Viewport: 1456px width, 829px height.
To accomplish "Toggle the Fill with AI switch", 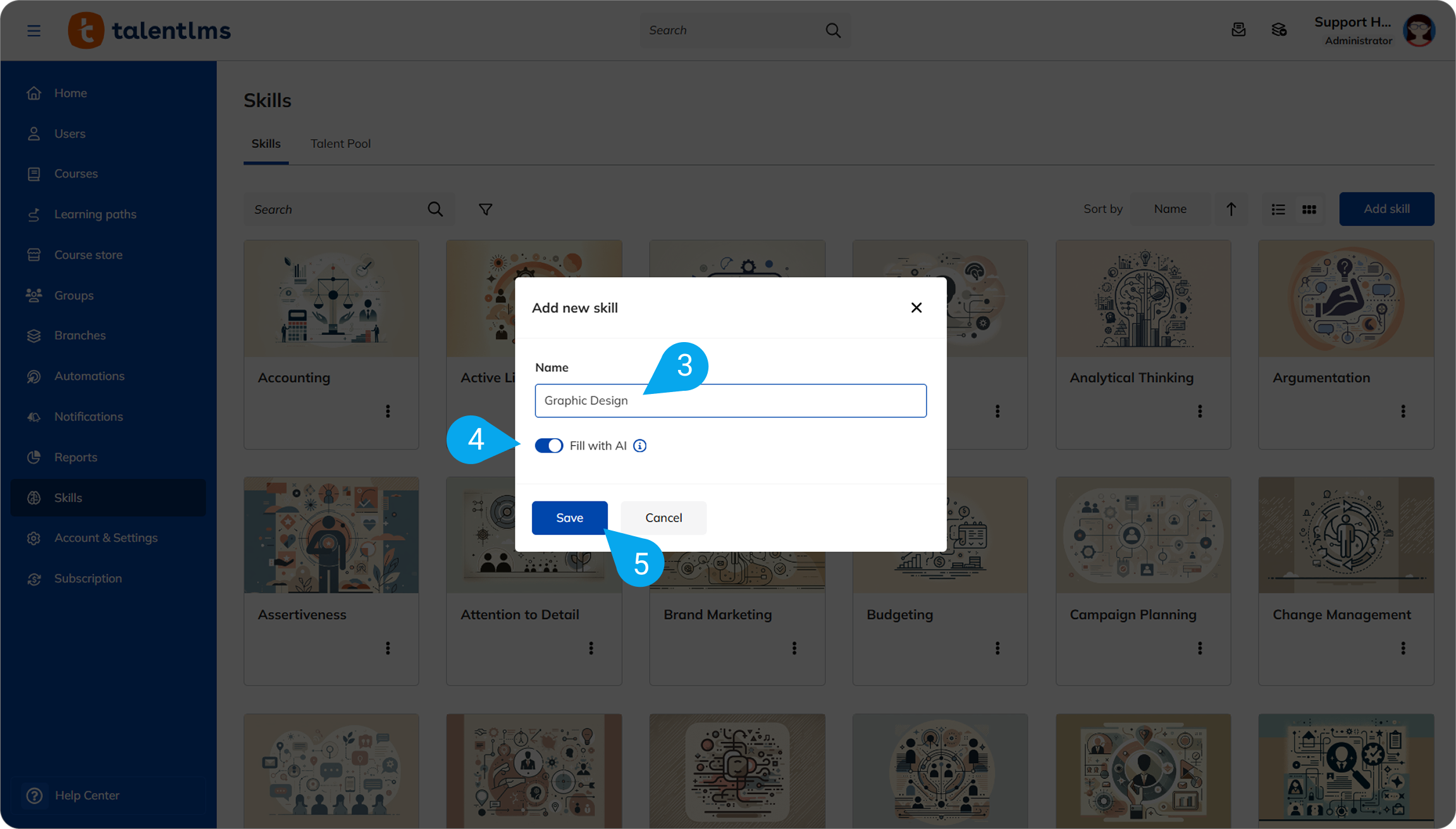I will point(548,446).
